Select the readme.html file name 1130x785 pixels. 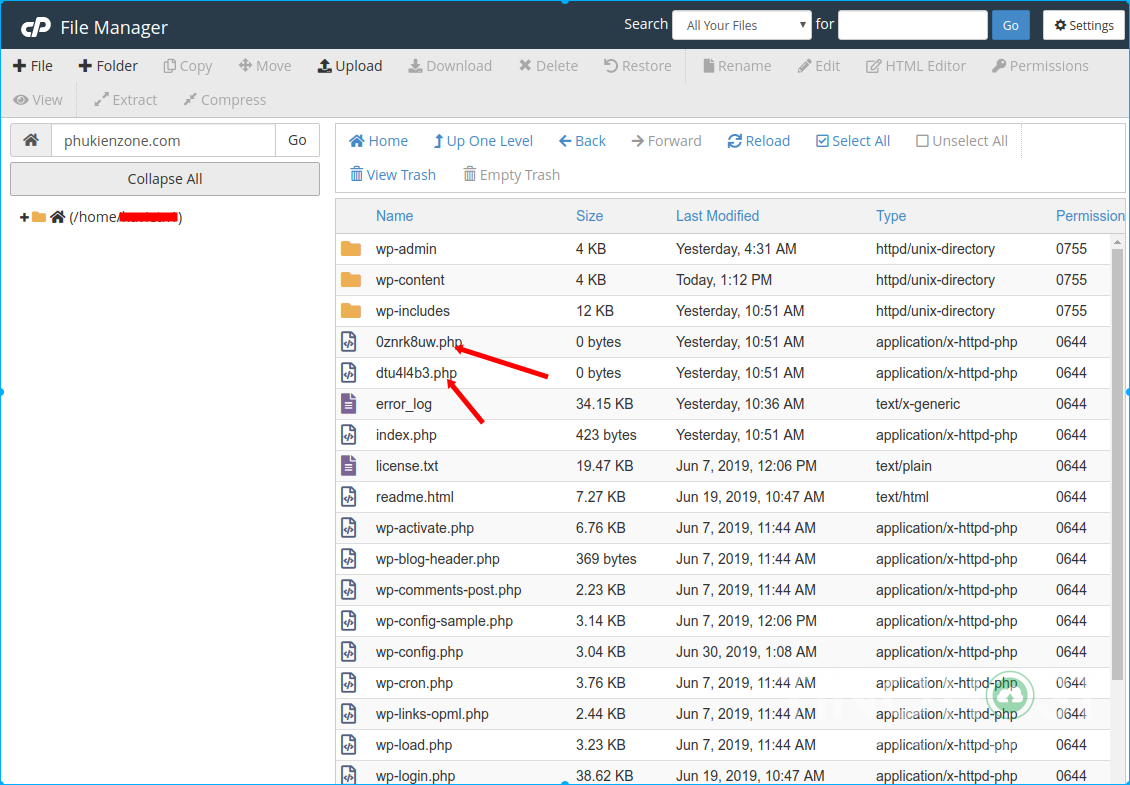click(414, 497)
